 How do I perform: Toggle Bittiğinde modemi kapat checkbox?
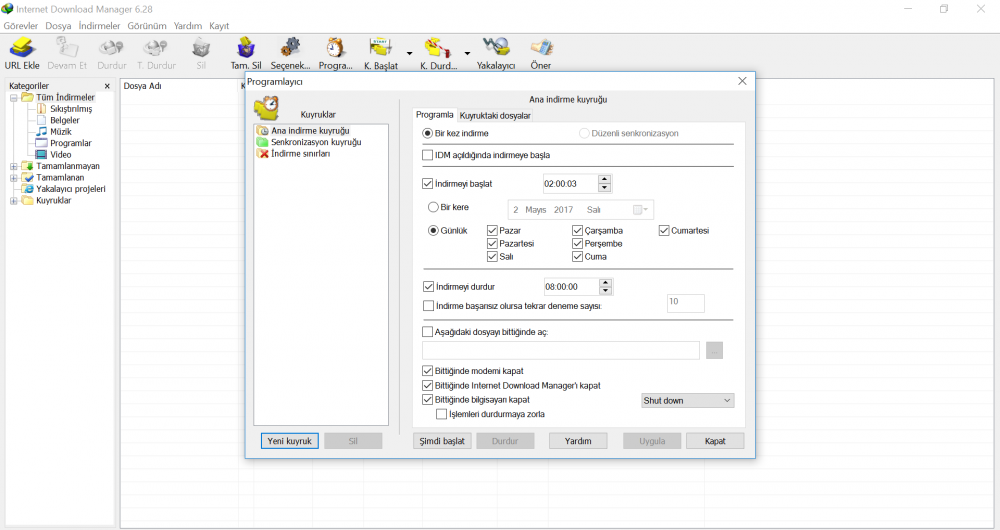[427, 371]
